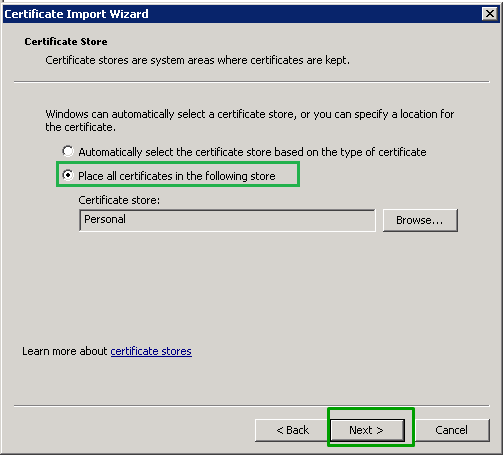Go to the previous step with Back

click(x=293, y=430)
